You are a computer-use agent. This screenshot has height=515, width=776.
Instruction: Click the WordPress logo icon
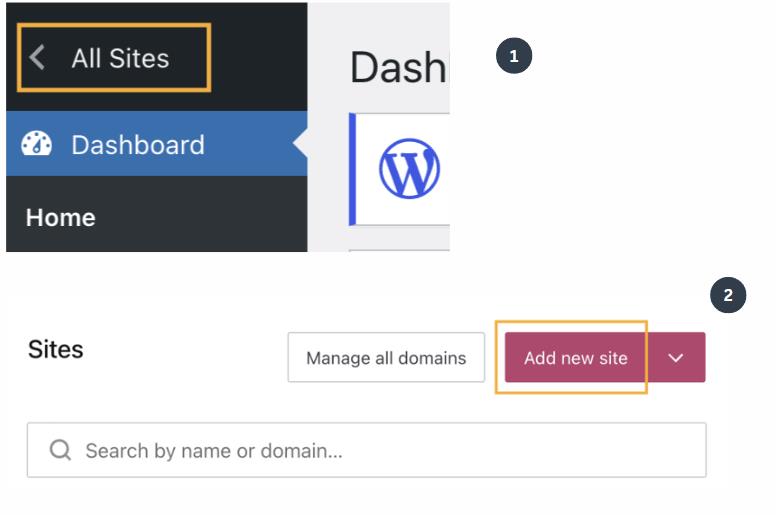(x=409, y=168)
